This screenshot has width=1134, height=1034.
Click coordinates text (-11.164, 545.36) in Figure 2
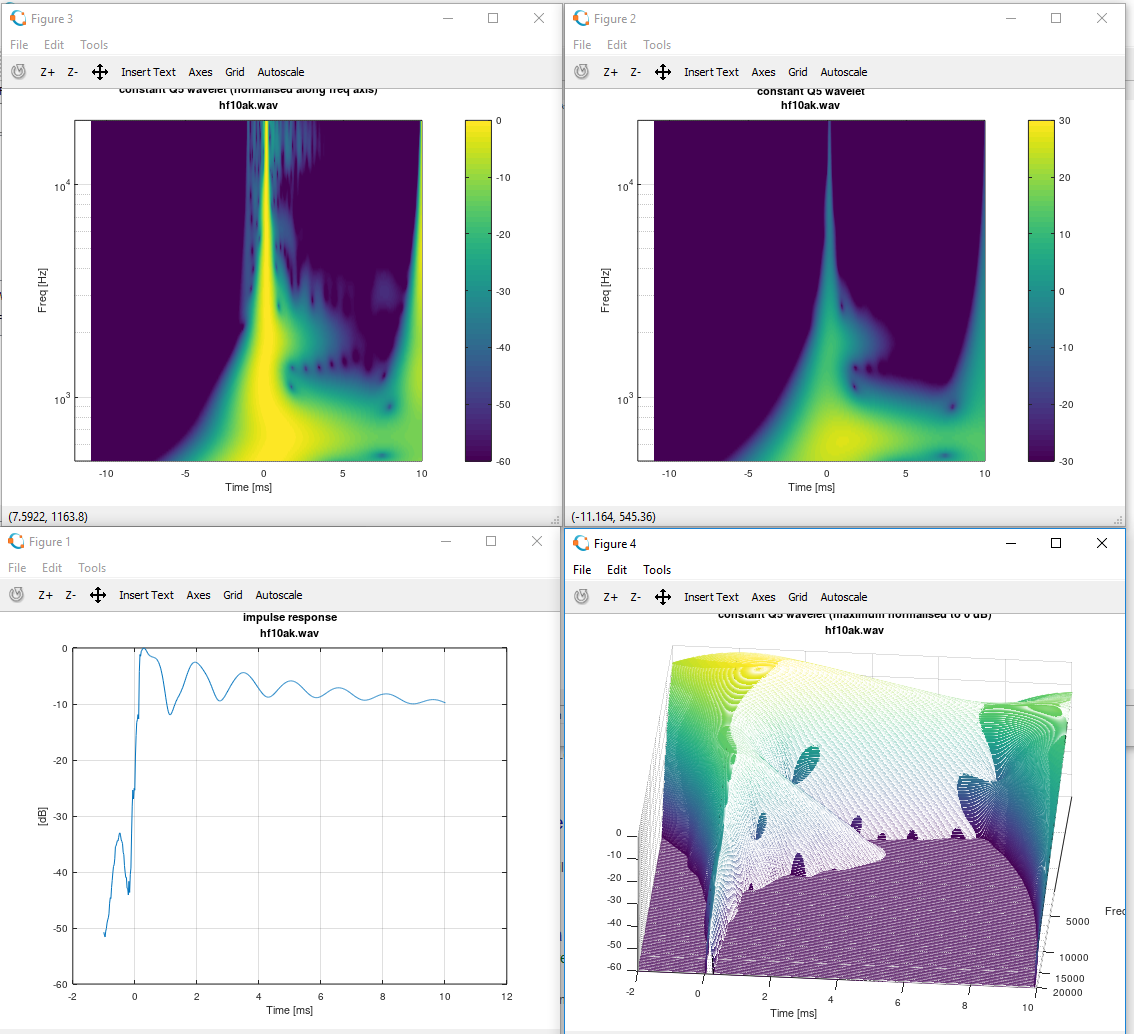coord(613,516)
